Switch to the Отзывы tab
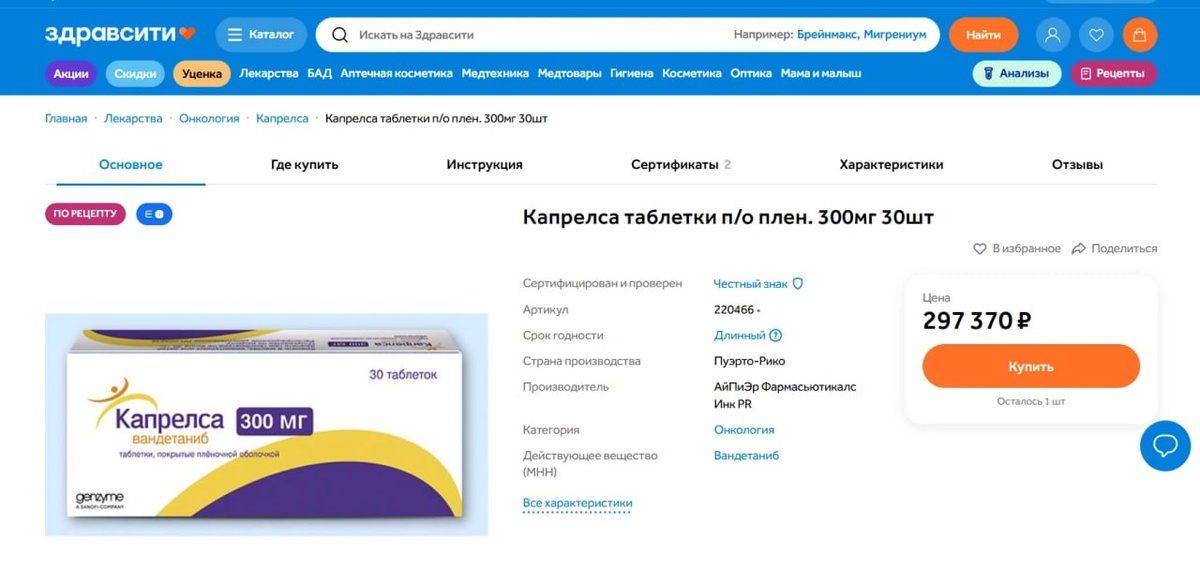Viewport: 1200px width, 586px height. (1077, 165)
